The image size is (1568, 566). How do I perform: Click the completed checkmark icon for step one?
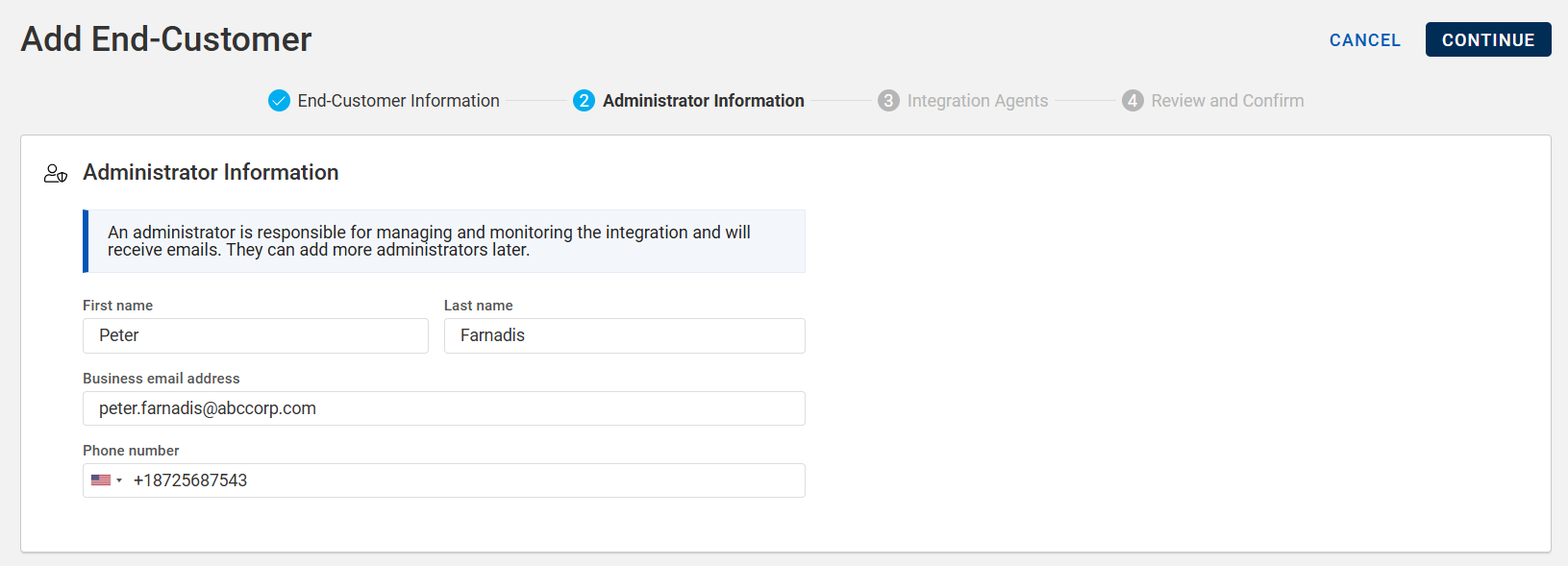pos(279,101)
